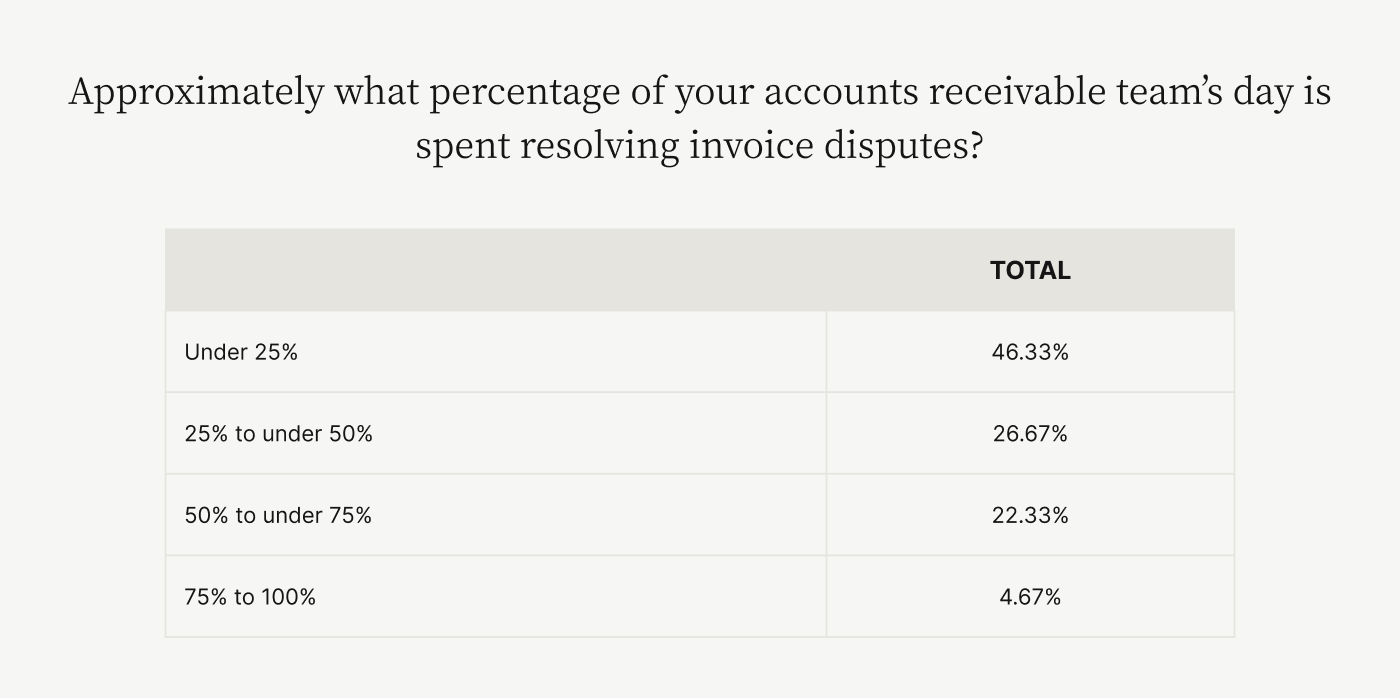Click the empty header cell above row labels
1400x698 pixels.
pos(496,270)
